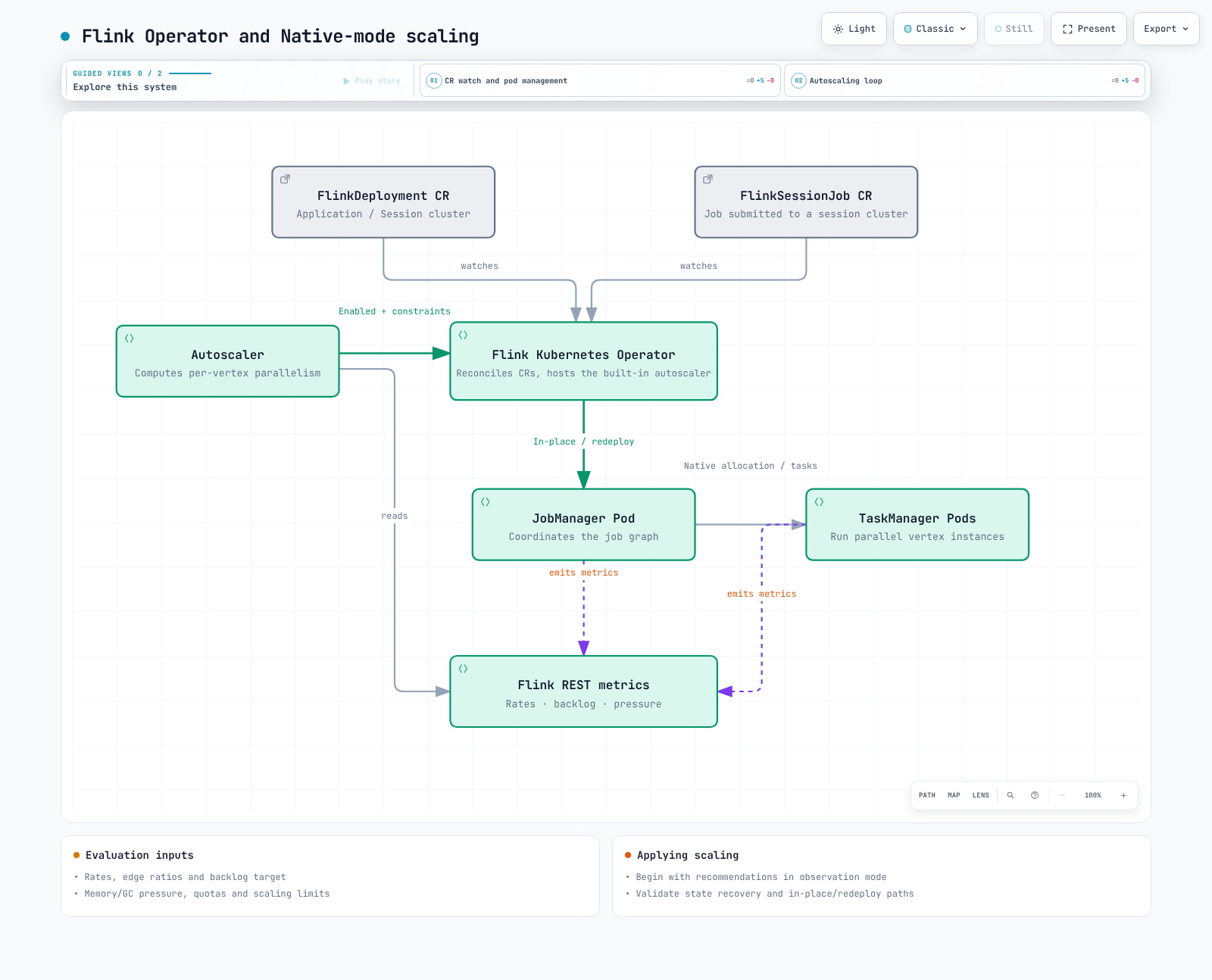The image size is (1212, 980).
Task: Click the 'Enabled + constraints' edge label
Action: click(395, 311)
